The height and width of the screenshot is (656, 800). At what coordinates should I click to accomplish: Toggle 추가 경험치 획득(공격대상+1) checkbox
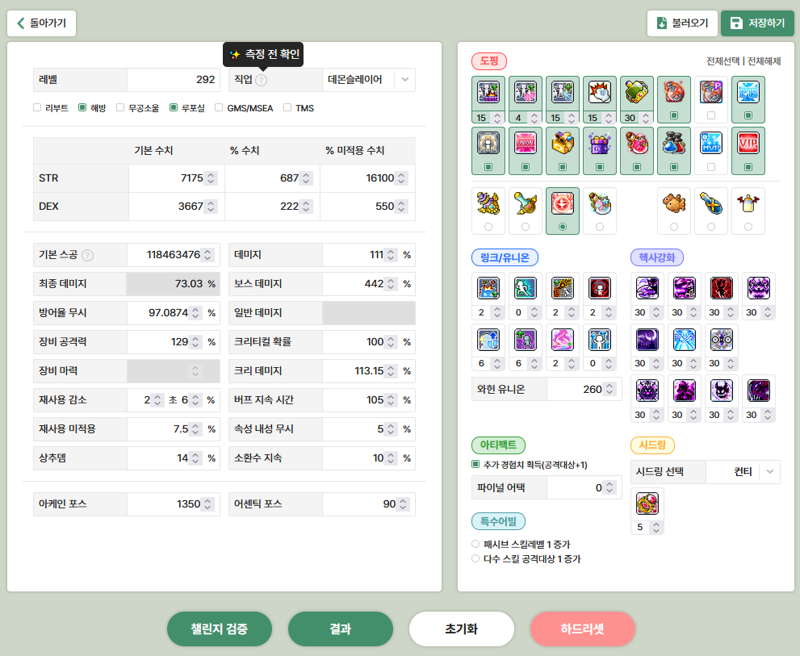pyautogui.click(x=476, y=464)
